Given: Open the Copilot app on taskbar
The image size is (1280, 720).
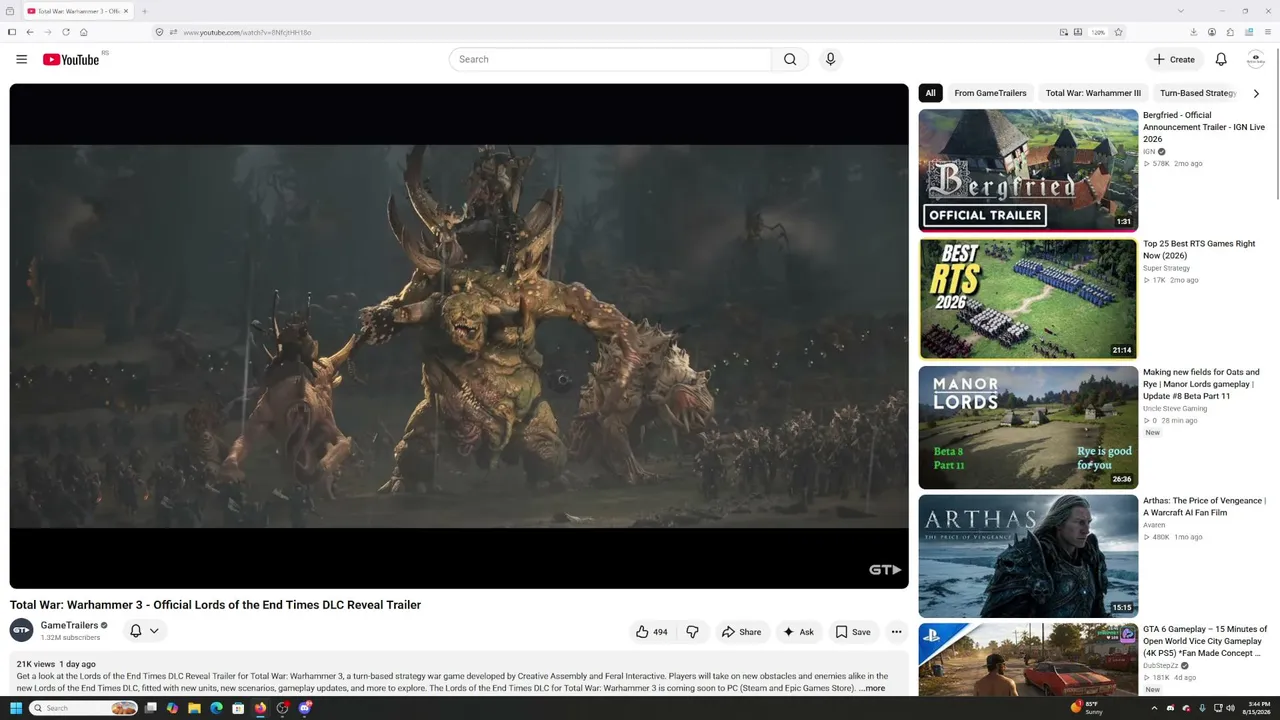Looking at the screenshot, I should coord(172,708).
